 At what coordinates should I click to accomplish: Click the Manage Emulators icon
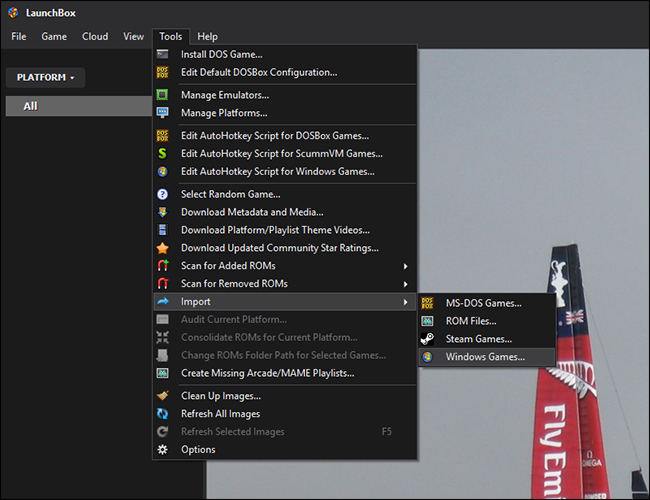(x=162, y=95)
